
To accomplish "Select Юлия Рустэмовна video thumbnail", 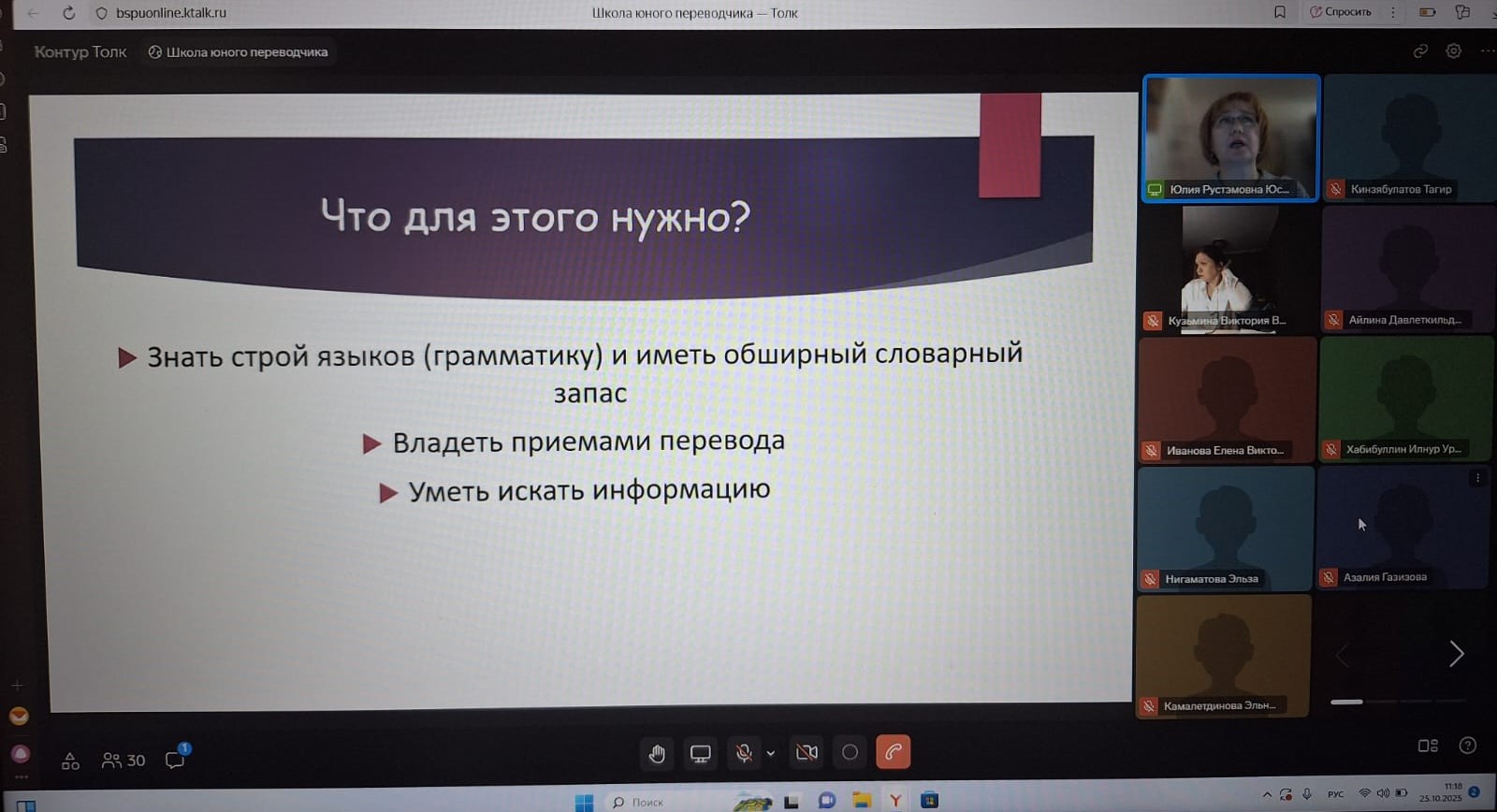I will (x=1230, y=138).
